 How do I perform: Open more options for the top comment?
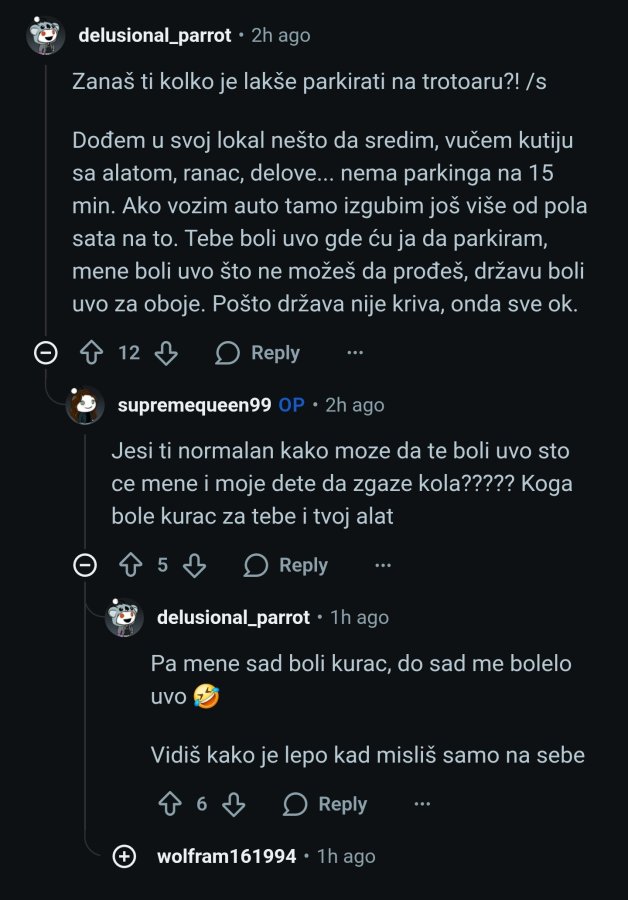pos(355,353)
